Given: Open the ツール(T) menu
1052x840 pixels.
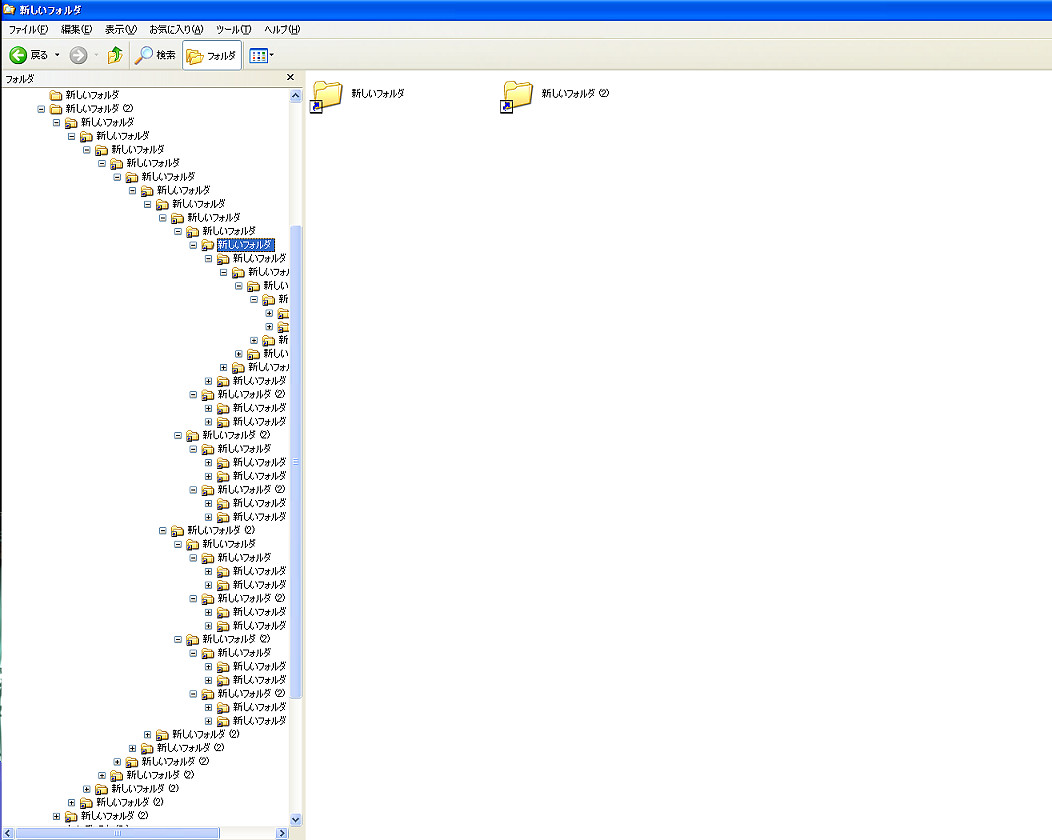Looking at the screenshot, I should point(233,30).
